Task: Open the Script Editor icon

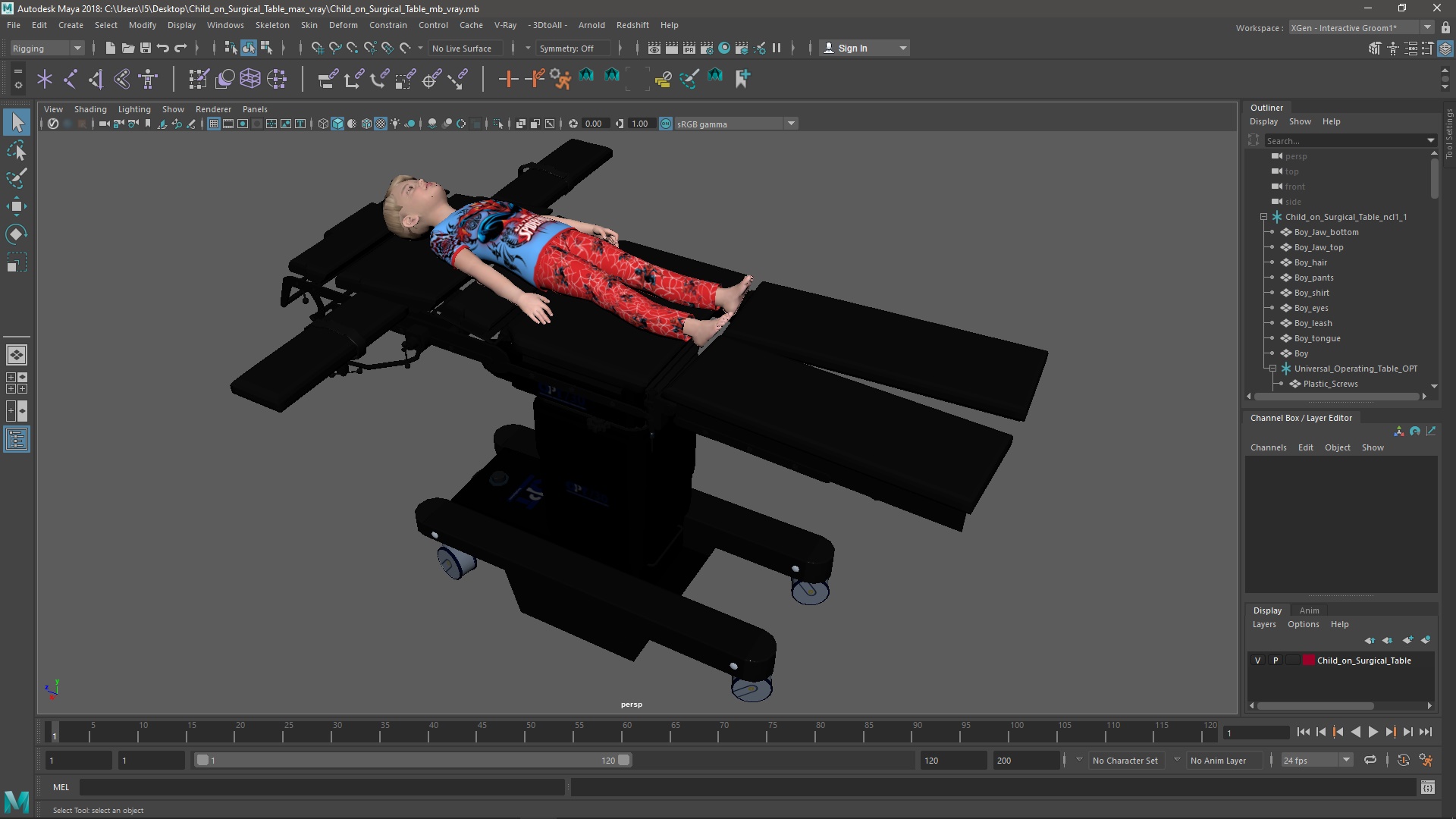Action: pyautogui.click(x=1427, y=787)
